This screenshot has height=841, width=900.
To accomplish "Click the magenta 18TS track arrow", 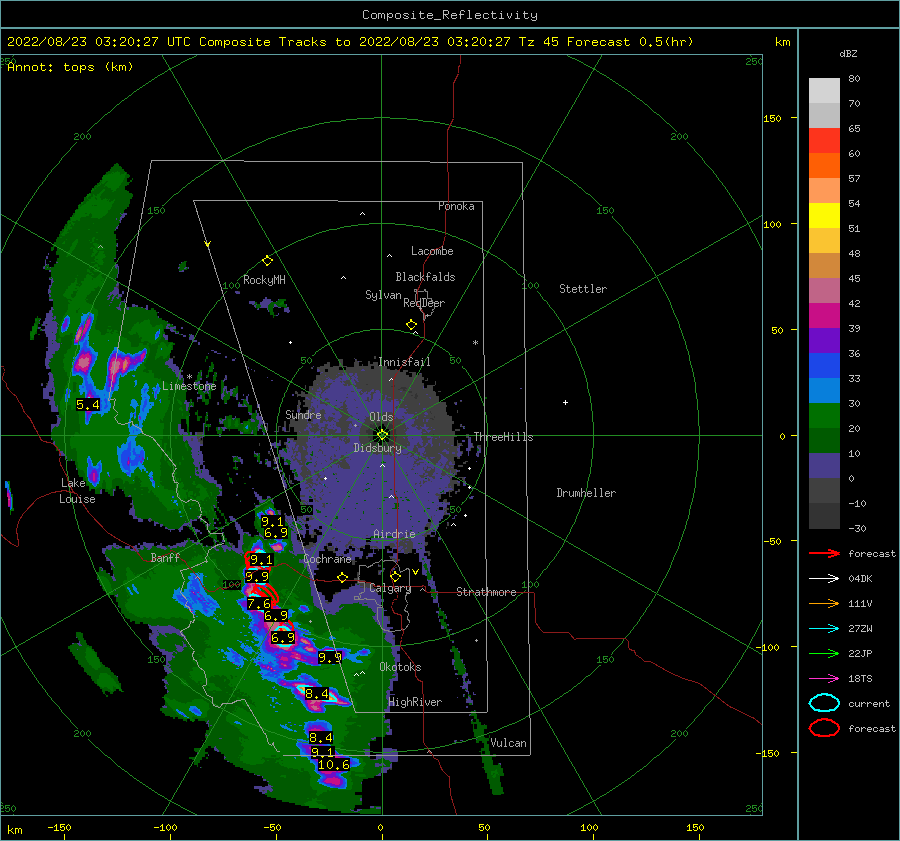I will pyautogui.click(x=824, y=679).
